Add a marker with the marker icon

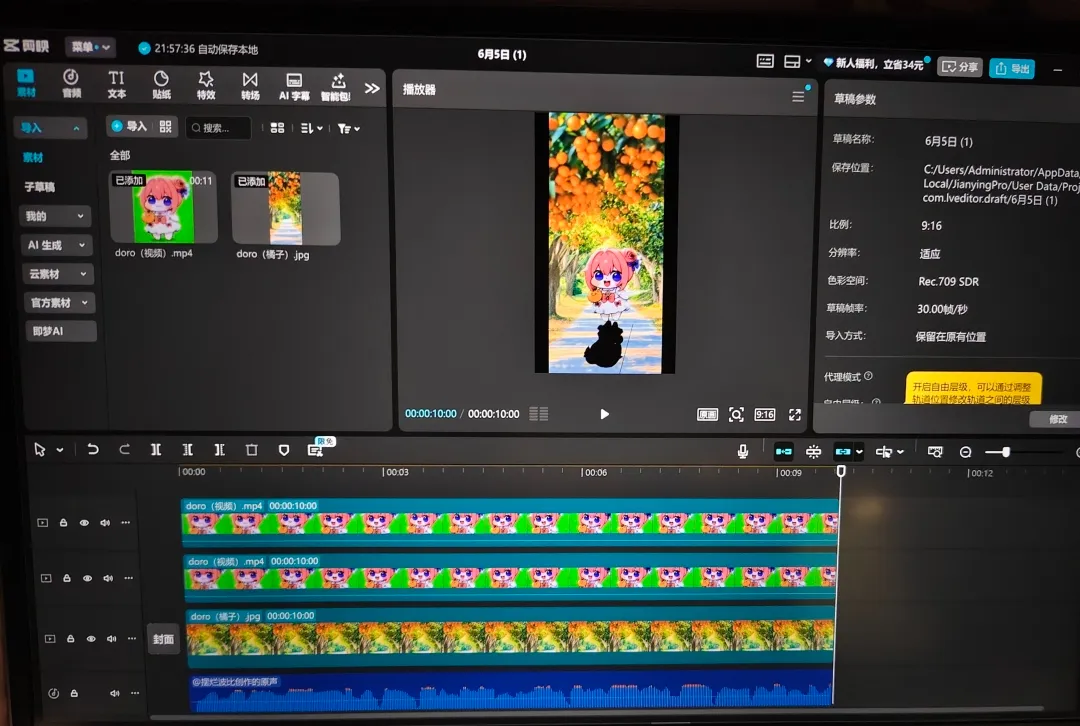(x=284, y=450)
